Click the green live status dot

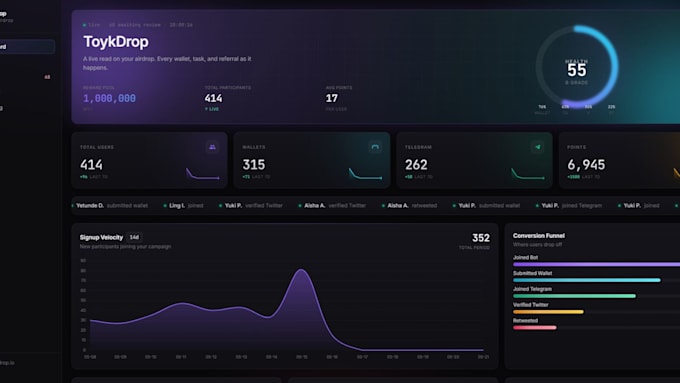[85, 25]
